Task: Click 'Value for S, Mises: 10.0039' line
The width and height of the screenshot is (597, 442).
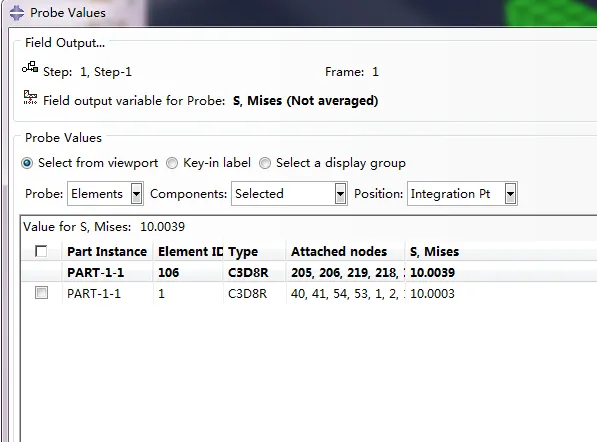Action: tap(104, 227)
